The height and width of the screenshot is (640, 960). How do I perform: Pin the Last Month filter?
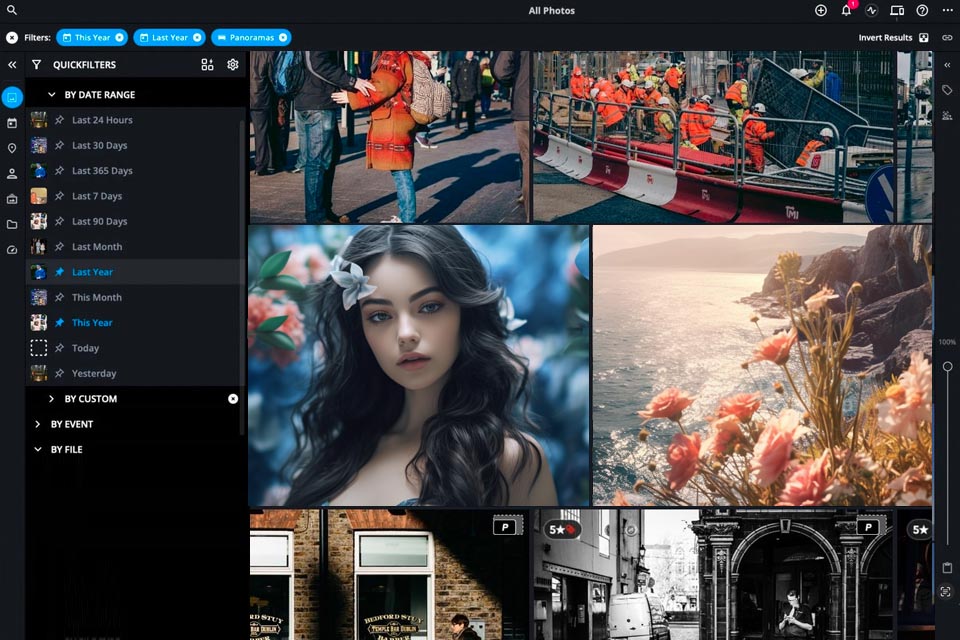point(59,247)
